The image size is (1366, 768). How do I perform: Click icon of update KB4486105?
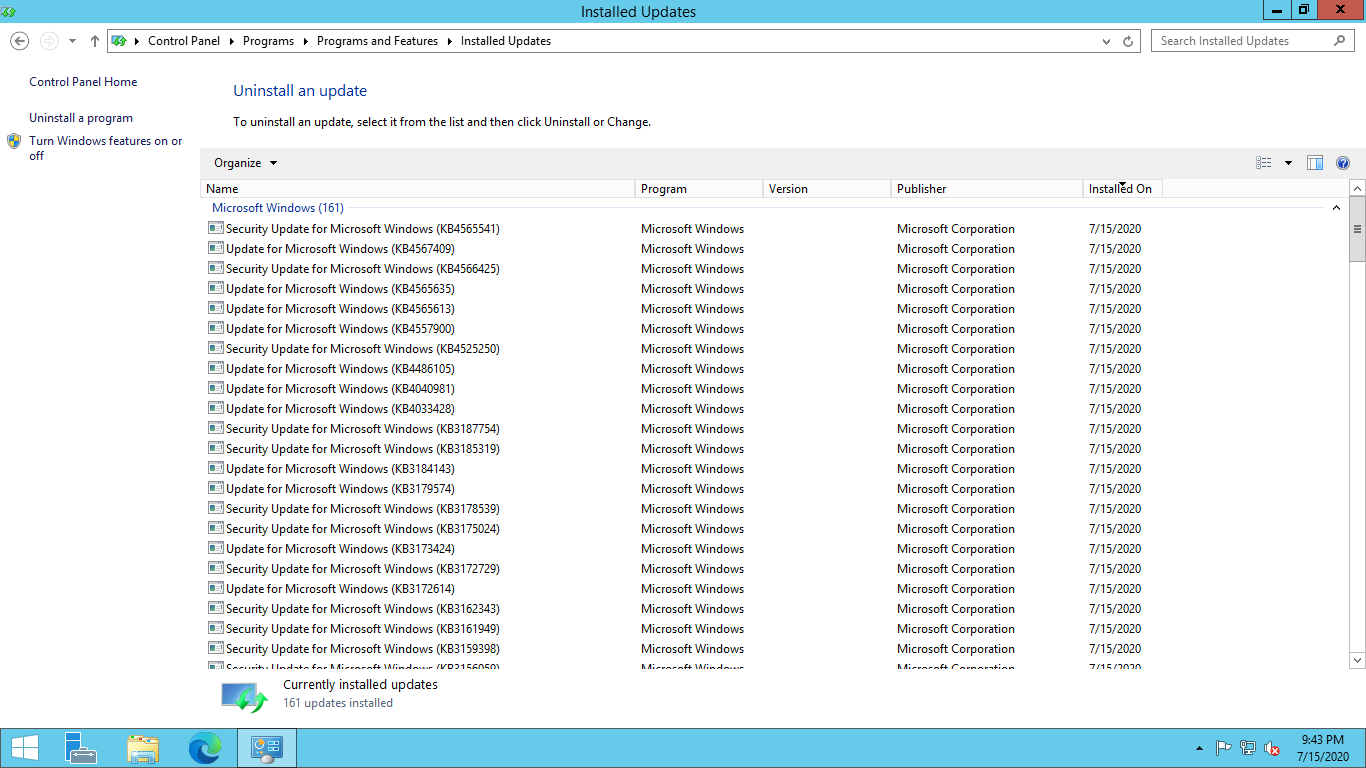[x=216, y=368]
